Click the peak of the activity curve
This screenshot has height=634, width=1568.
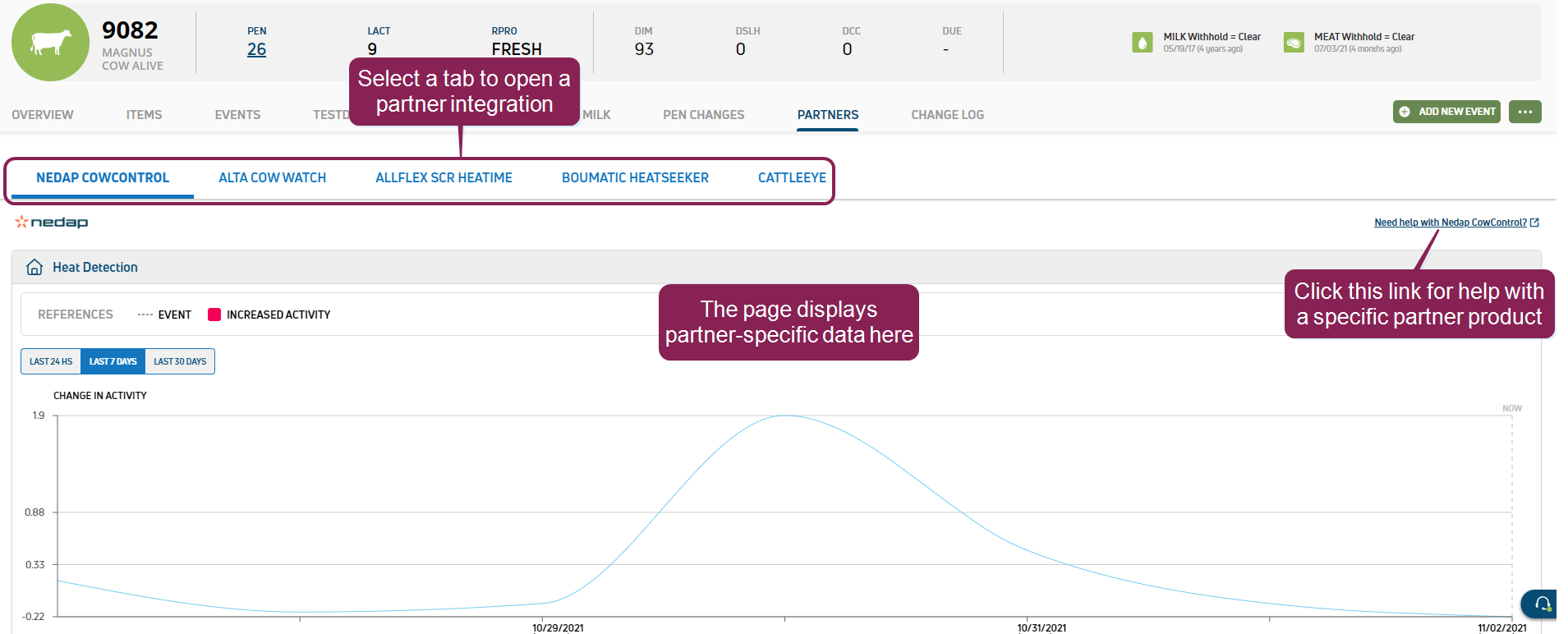coord(786,416)
